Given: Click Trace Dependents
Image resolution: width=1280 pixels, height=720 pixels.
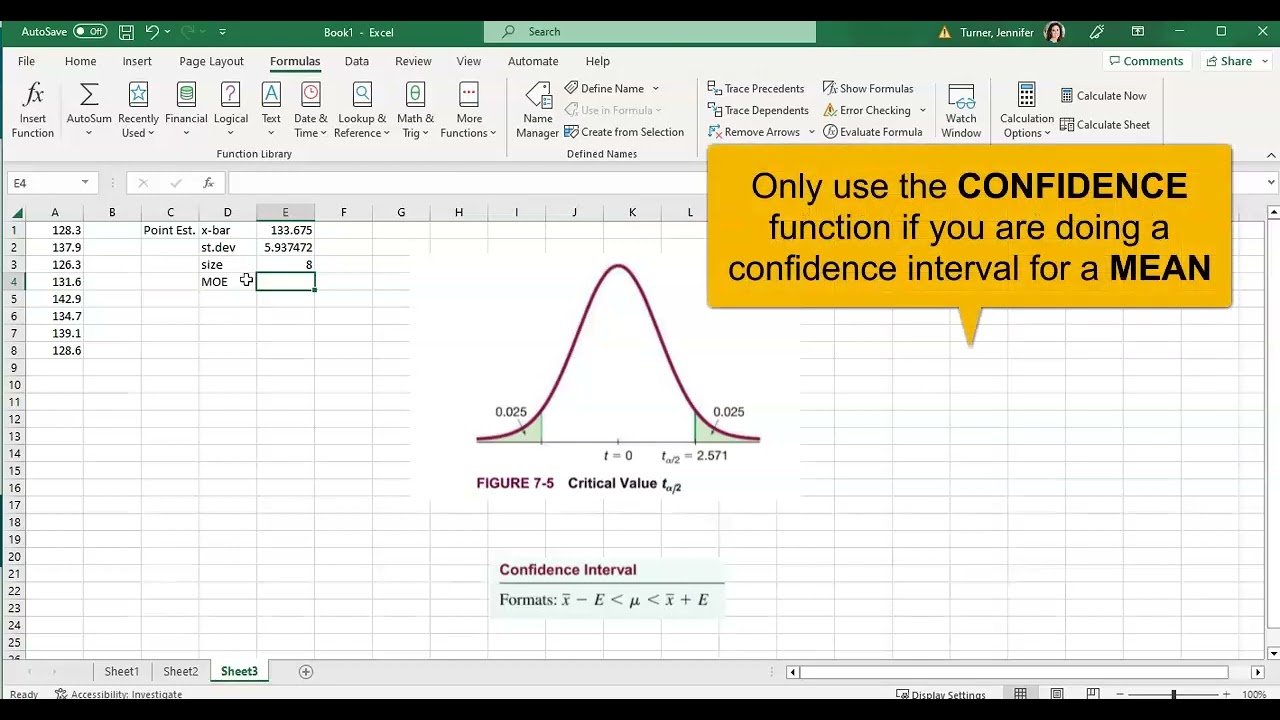Looking at the screenshot, I should click(758, 110).
